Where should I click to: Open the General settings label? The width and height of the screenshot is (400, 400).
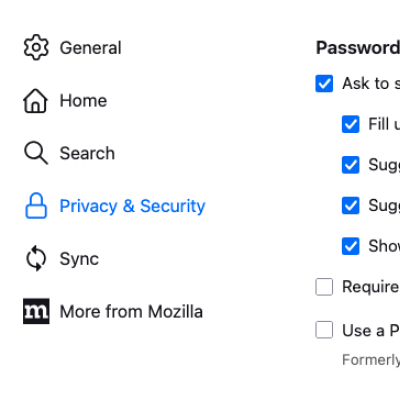click(90, 48)
